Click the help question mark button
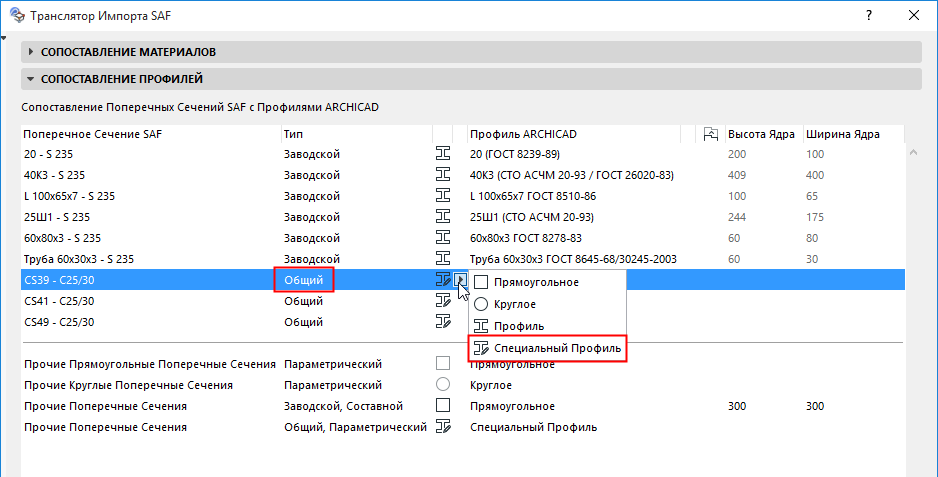This screenshot has height=477, width=938. tap(869, 16)
